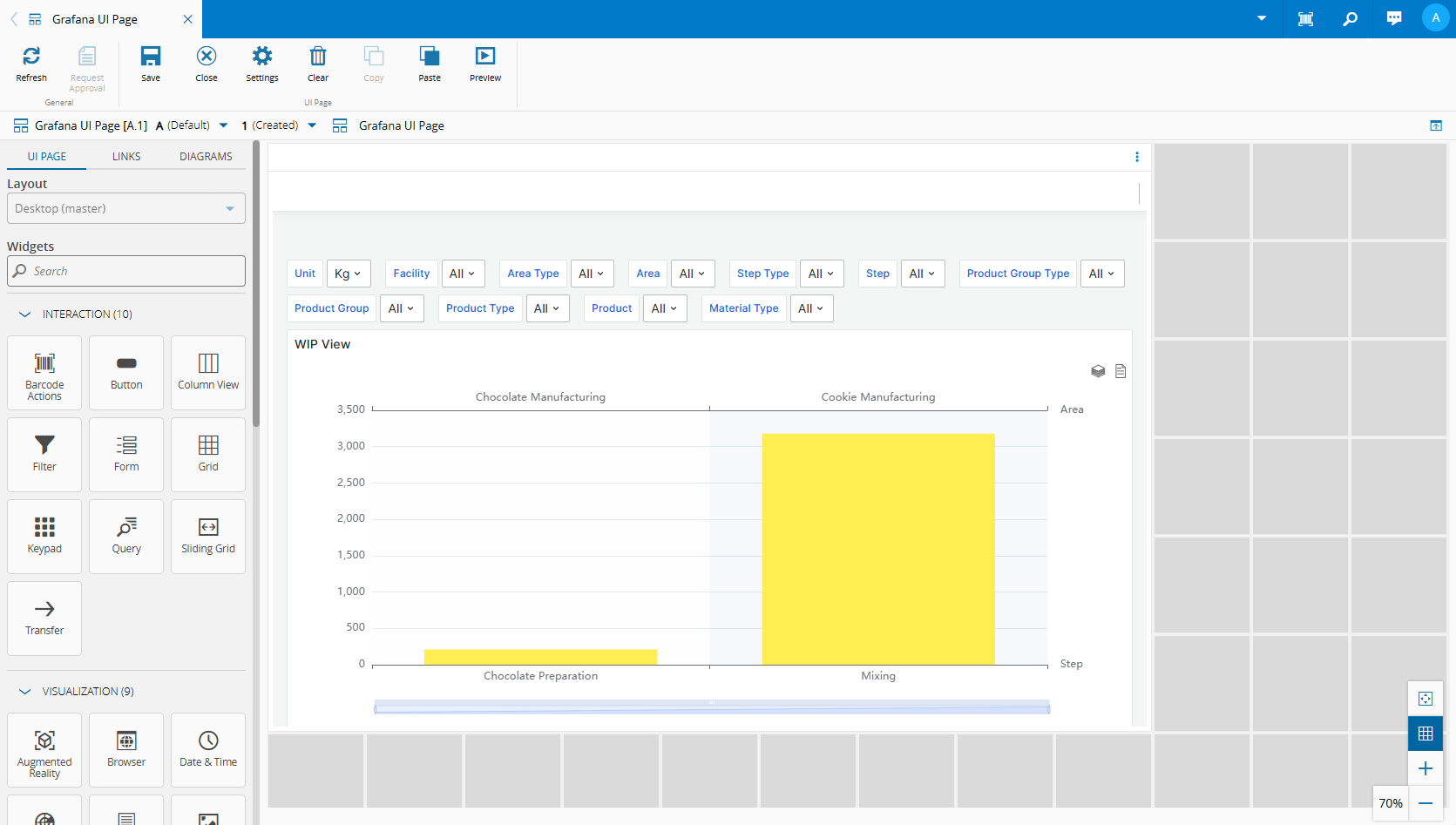Image resolution: width=1456 pixels, height=825 pixels.
Task: Clear the UI page with trash icon
Action: (x=318, y=57)
